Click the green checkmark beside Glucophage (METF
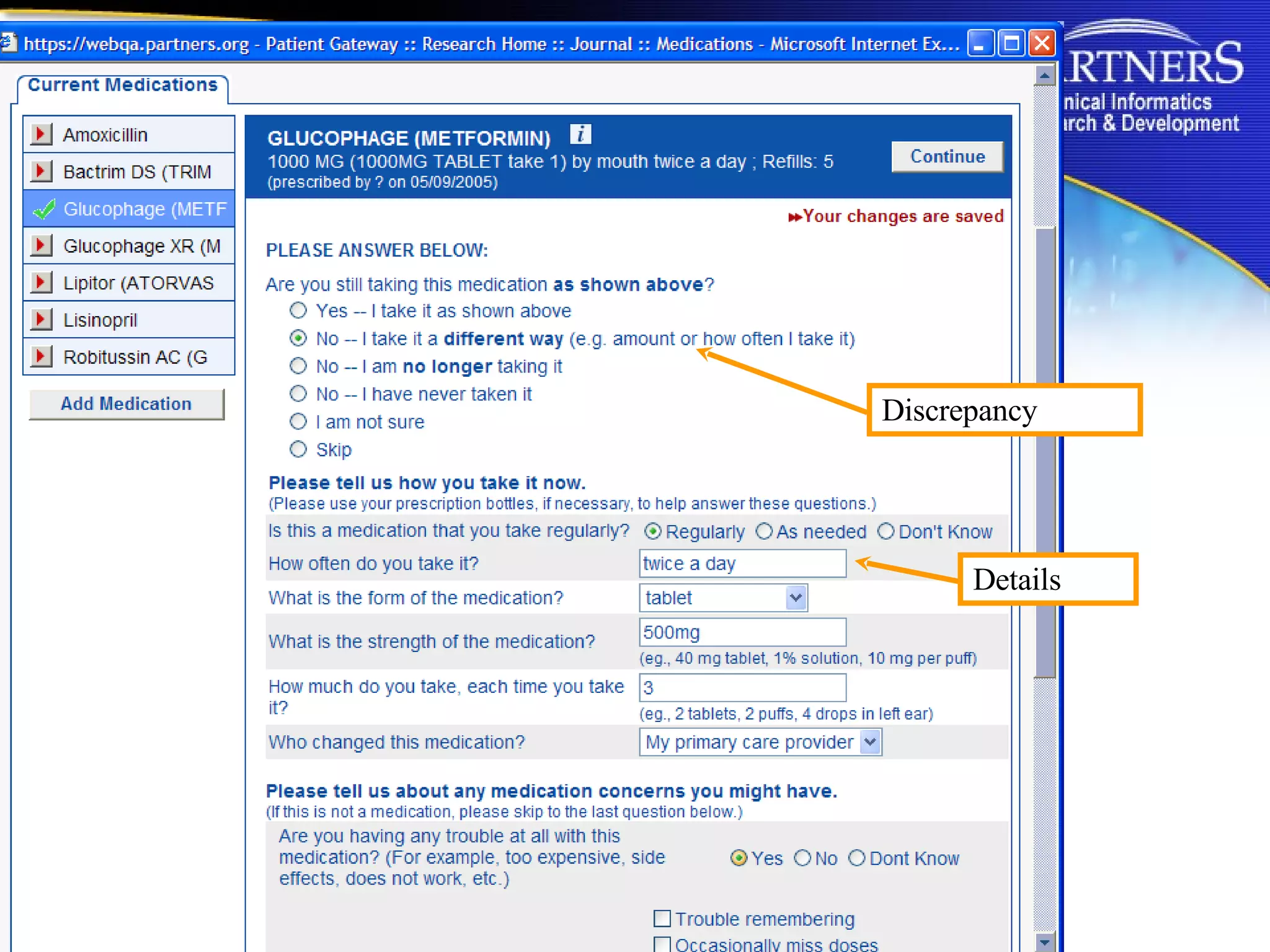 (44, 209)
